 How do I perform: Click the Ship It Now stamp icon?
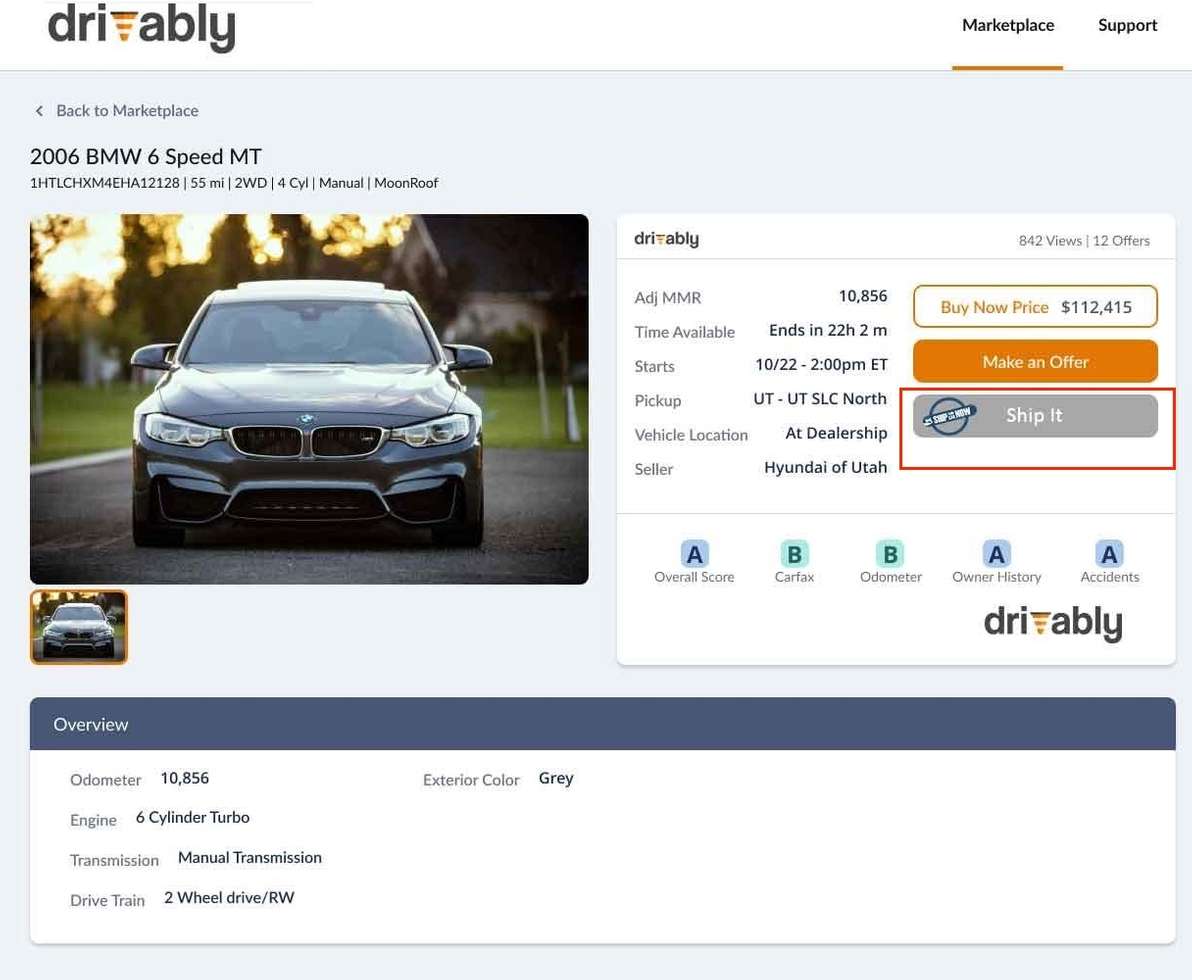(948, 416)
